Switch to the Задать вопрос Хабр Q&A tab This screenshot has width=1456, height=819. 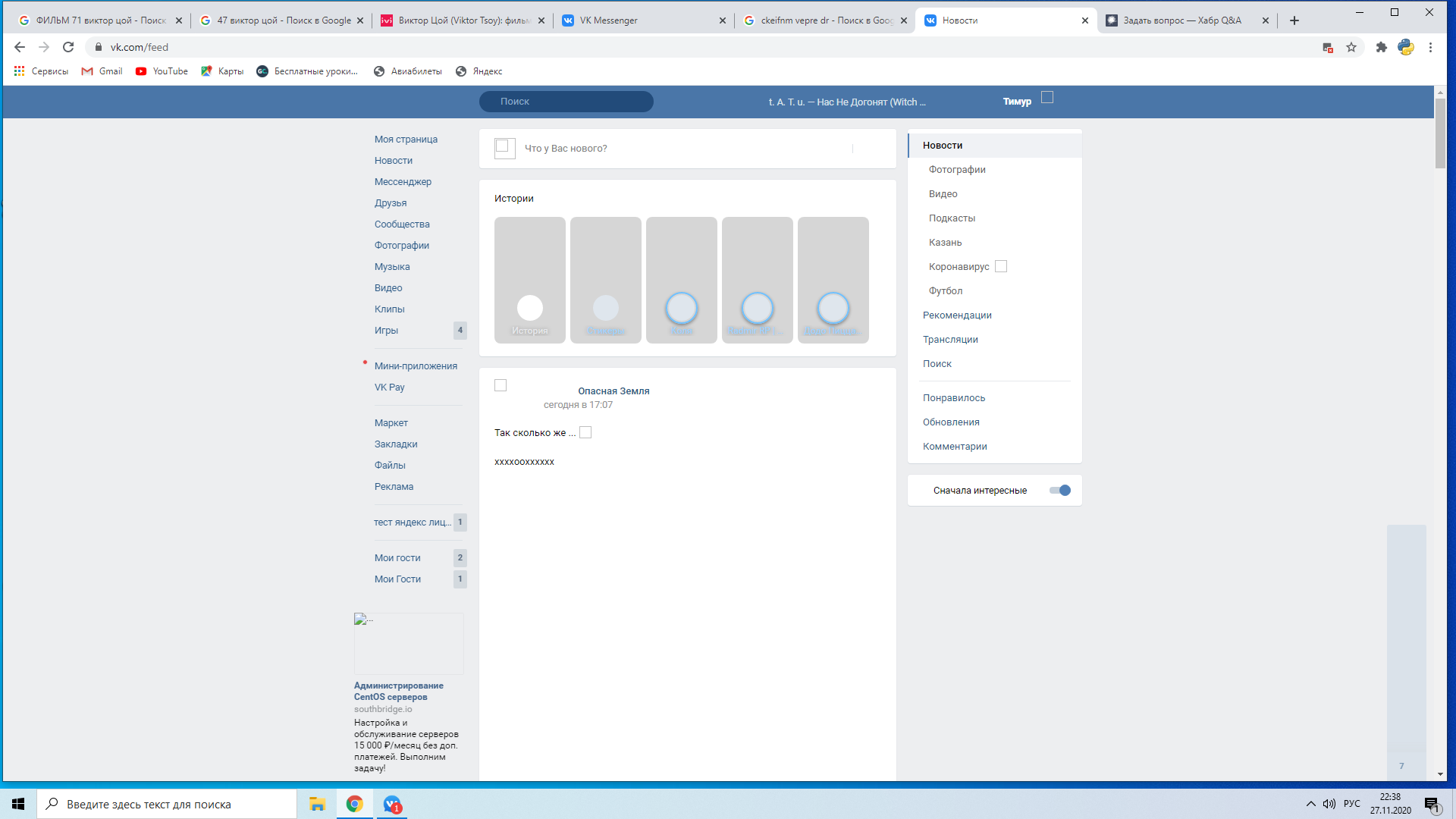[x=1188, y=20]
